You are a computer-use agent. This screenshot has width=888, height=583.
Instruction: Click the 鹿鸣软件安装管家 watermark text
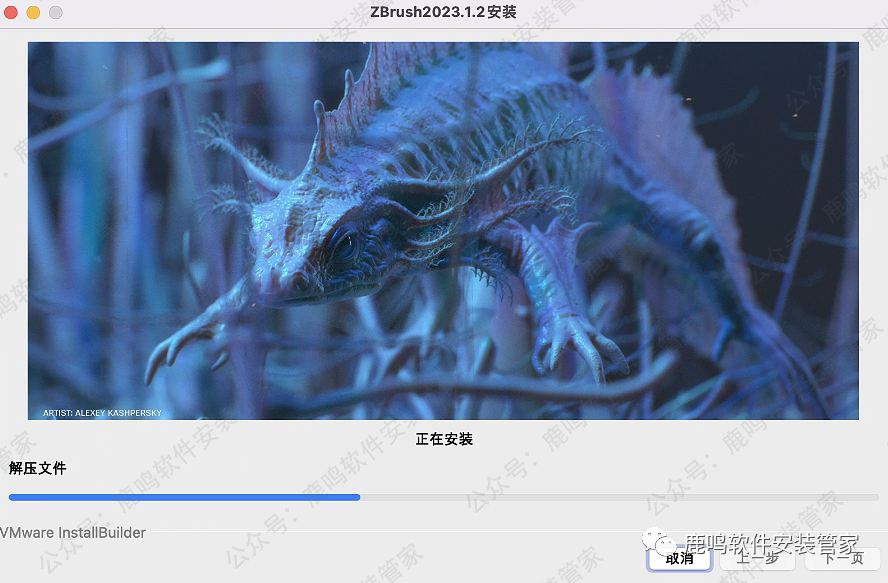[x=770, y=543]
